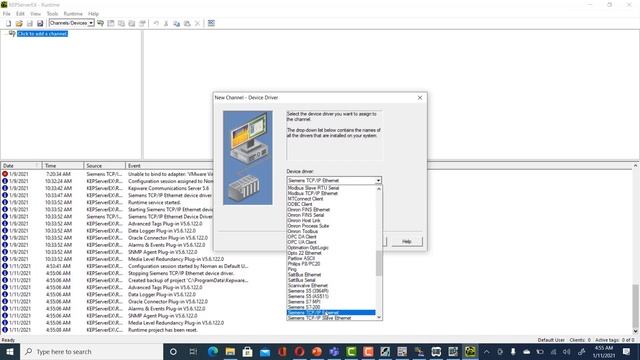Click driver list scroll down arrow
This screenshot has width=640, height=360.
click(379, 317)
